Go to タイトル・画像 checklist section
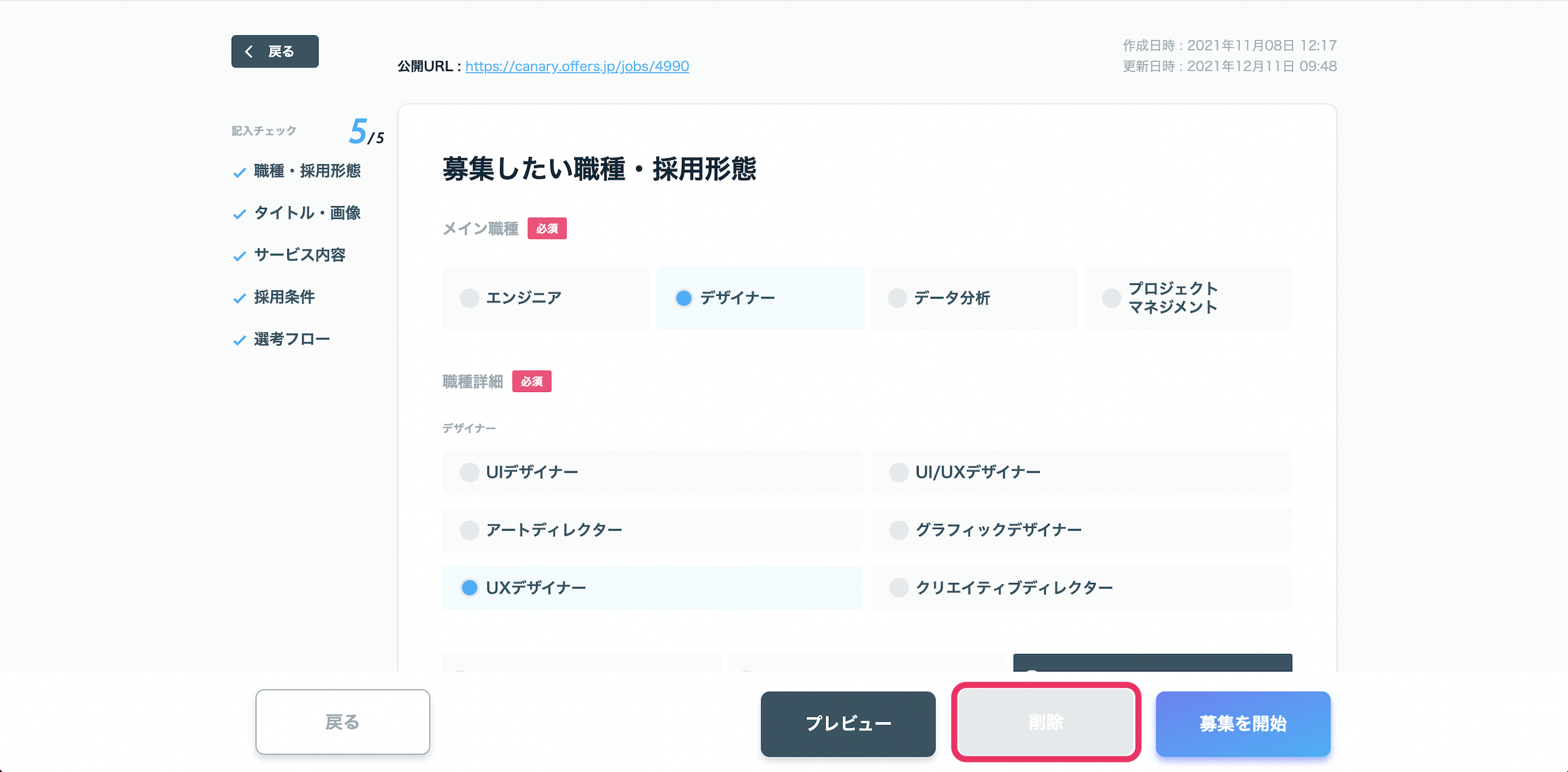This screenshot has width=1568, height=772. [x=307, y=213]
